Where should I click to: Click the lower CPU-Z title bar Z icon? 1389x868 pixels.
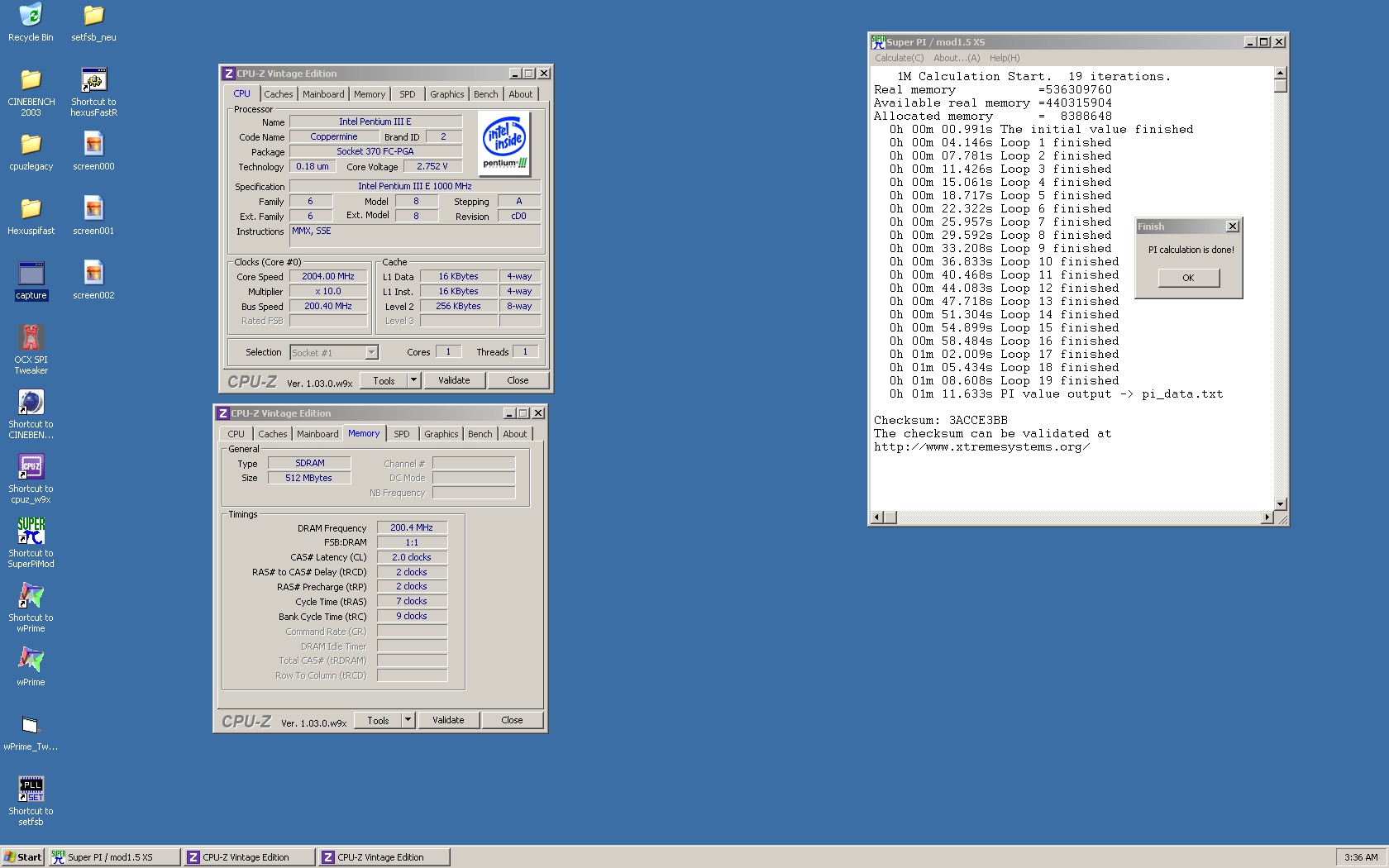tap(223, 413)
